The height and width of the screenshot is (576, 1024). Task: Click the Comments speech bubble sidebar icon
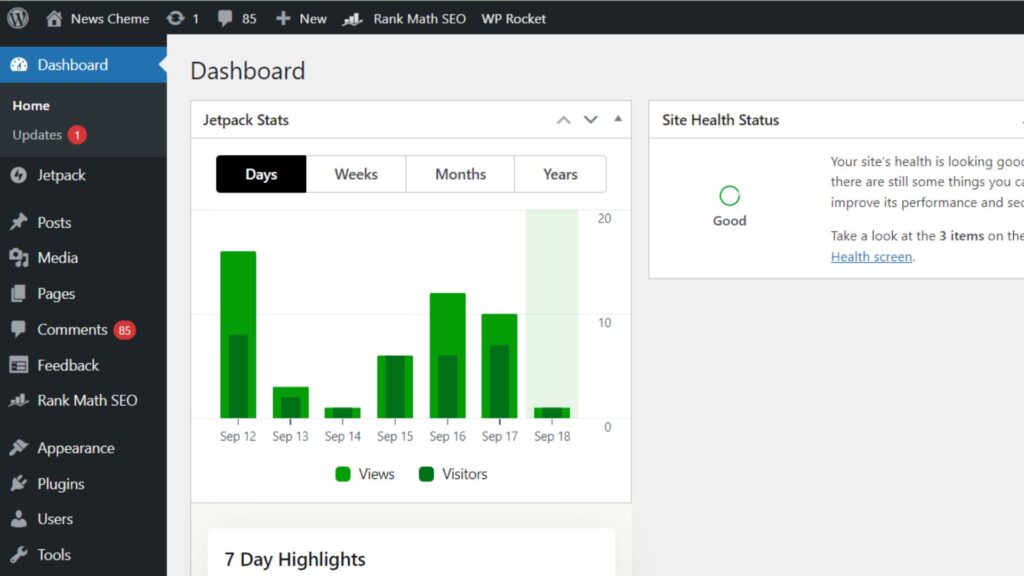(19, 329)
